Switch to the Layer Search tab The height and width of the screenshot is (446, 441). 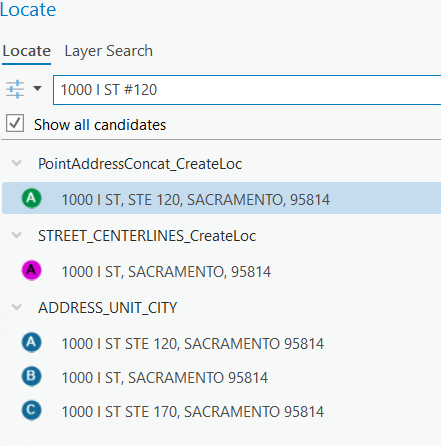click(x=108, y=51)
